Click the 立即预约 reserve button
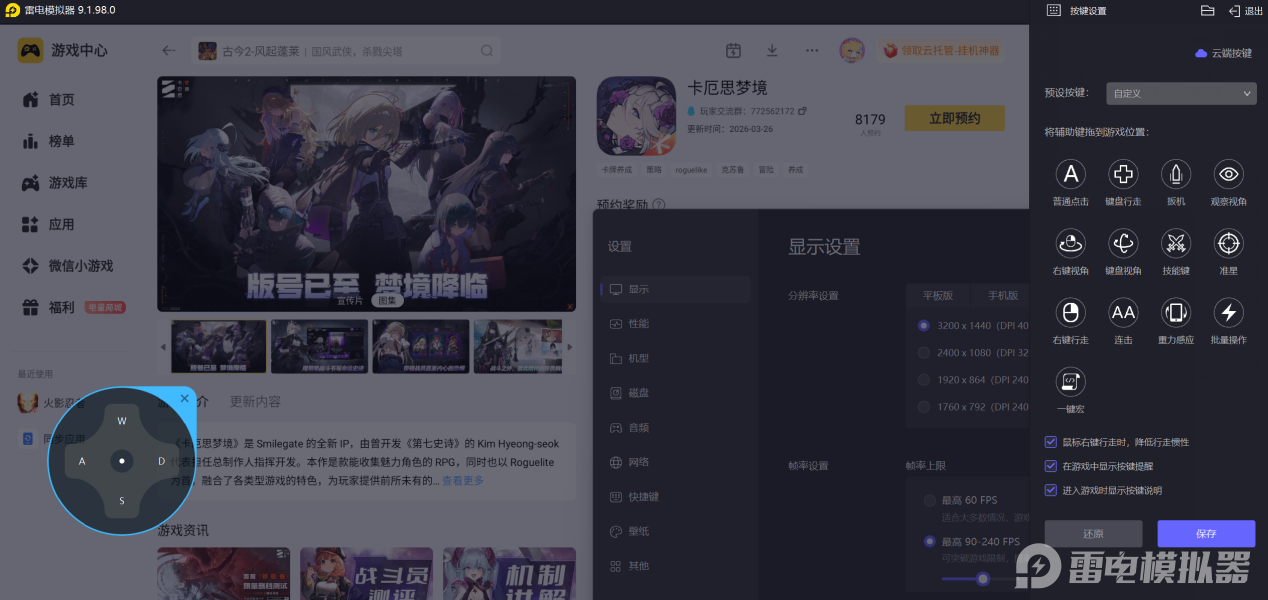Image resolution: width=1268 pixels, height=600 pixels. 954,118
